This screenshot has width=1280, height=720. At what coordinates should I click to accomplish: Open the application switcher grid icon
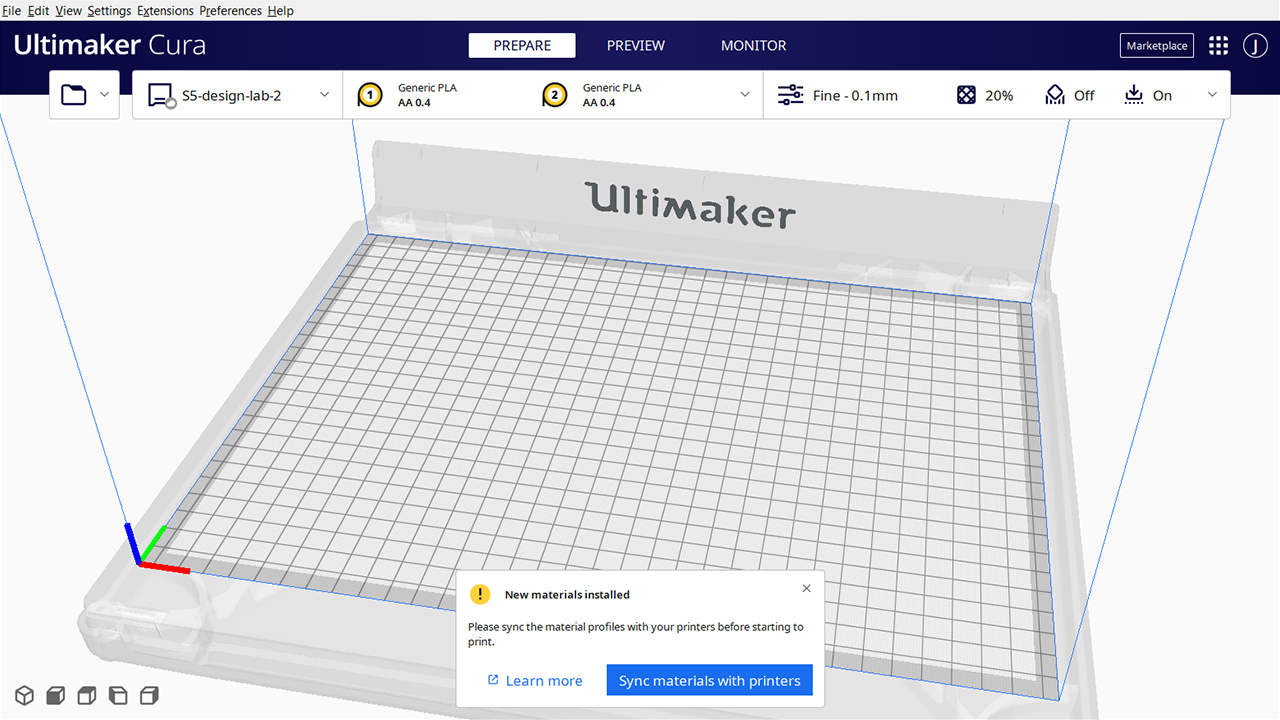(1218, 45)
